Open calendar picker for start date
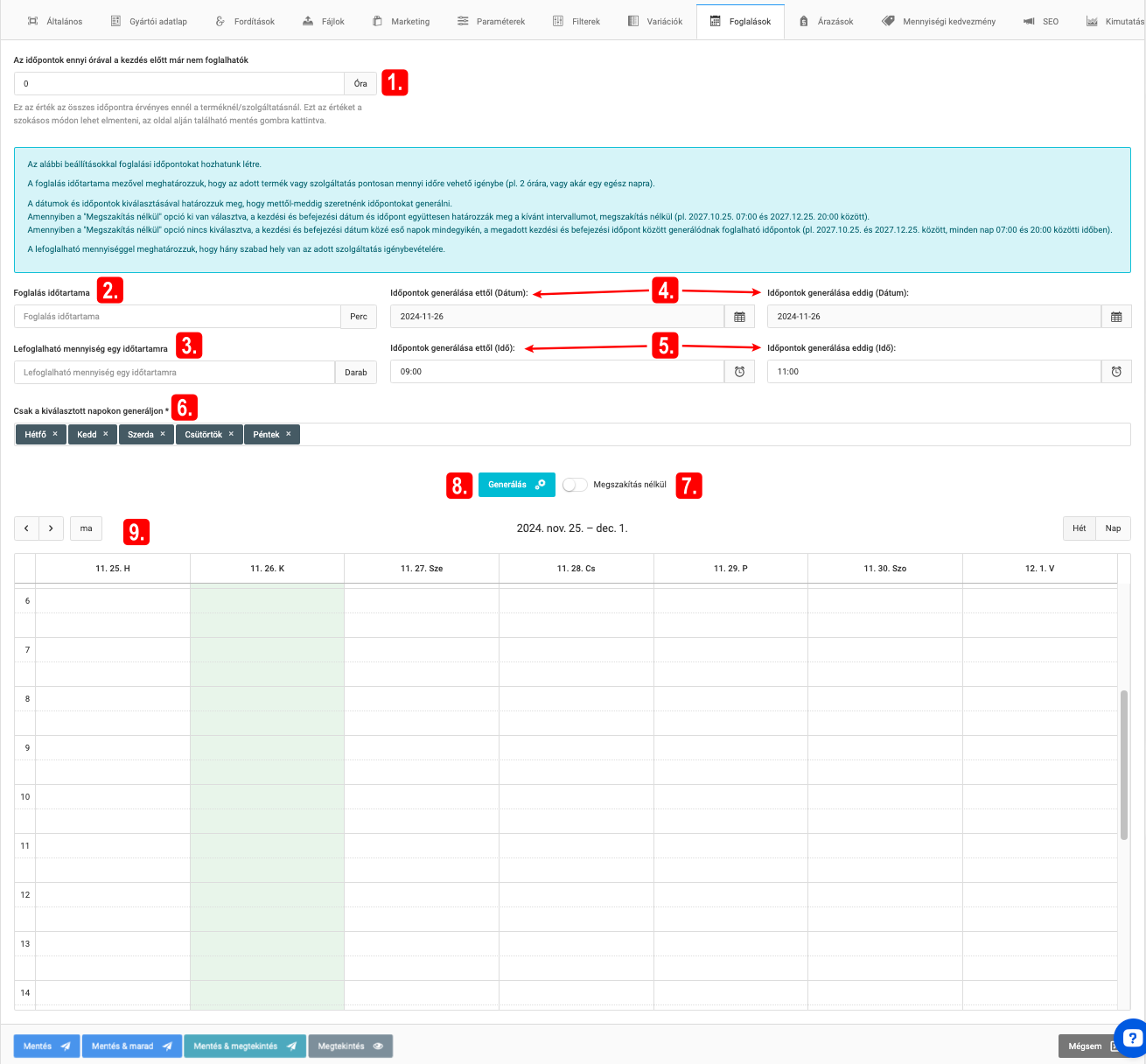 click(739, 317)
